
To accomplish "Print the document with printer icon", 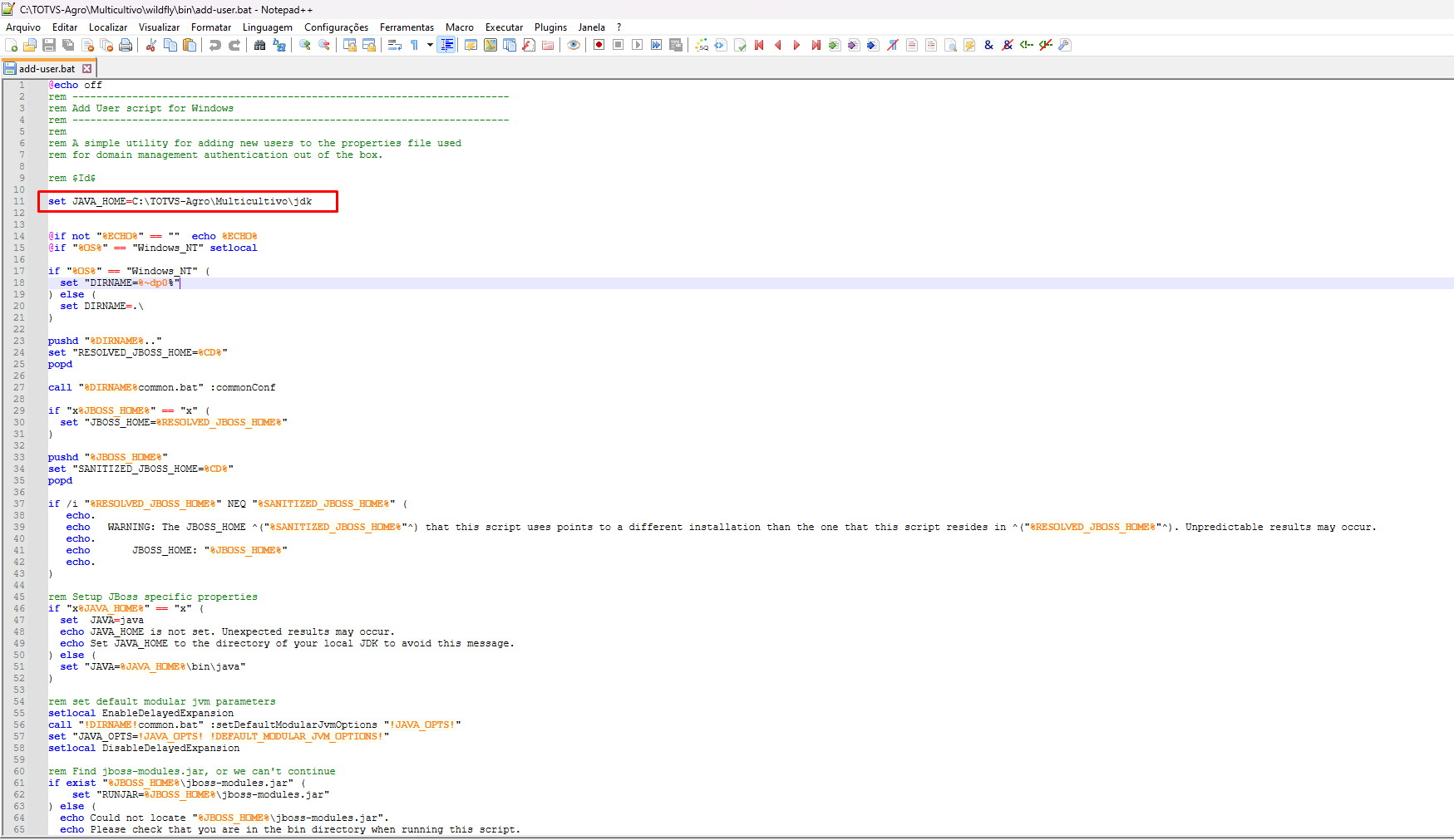I will 126,45.
